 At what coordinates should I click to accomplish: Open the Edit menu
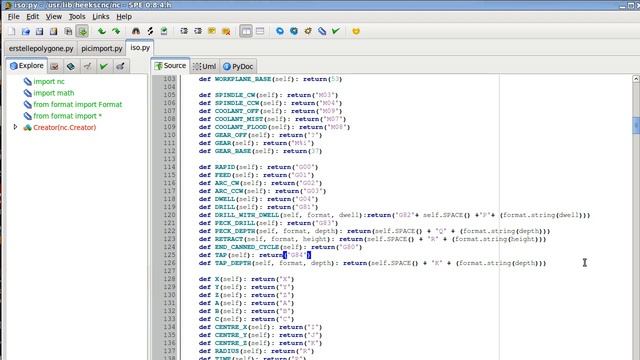[x=33, y=17]
